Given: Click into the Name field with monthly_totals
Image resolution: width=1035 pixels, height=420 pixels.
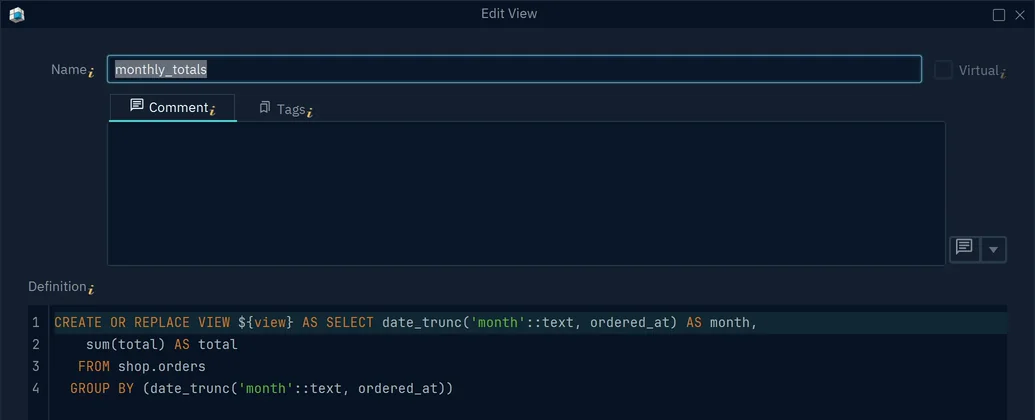Looking at the screenshot, I should (514, 69).
